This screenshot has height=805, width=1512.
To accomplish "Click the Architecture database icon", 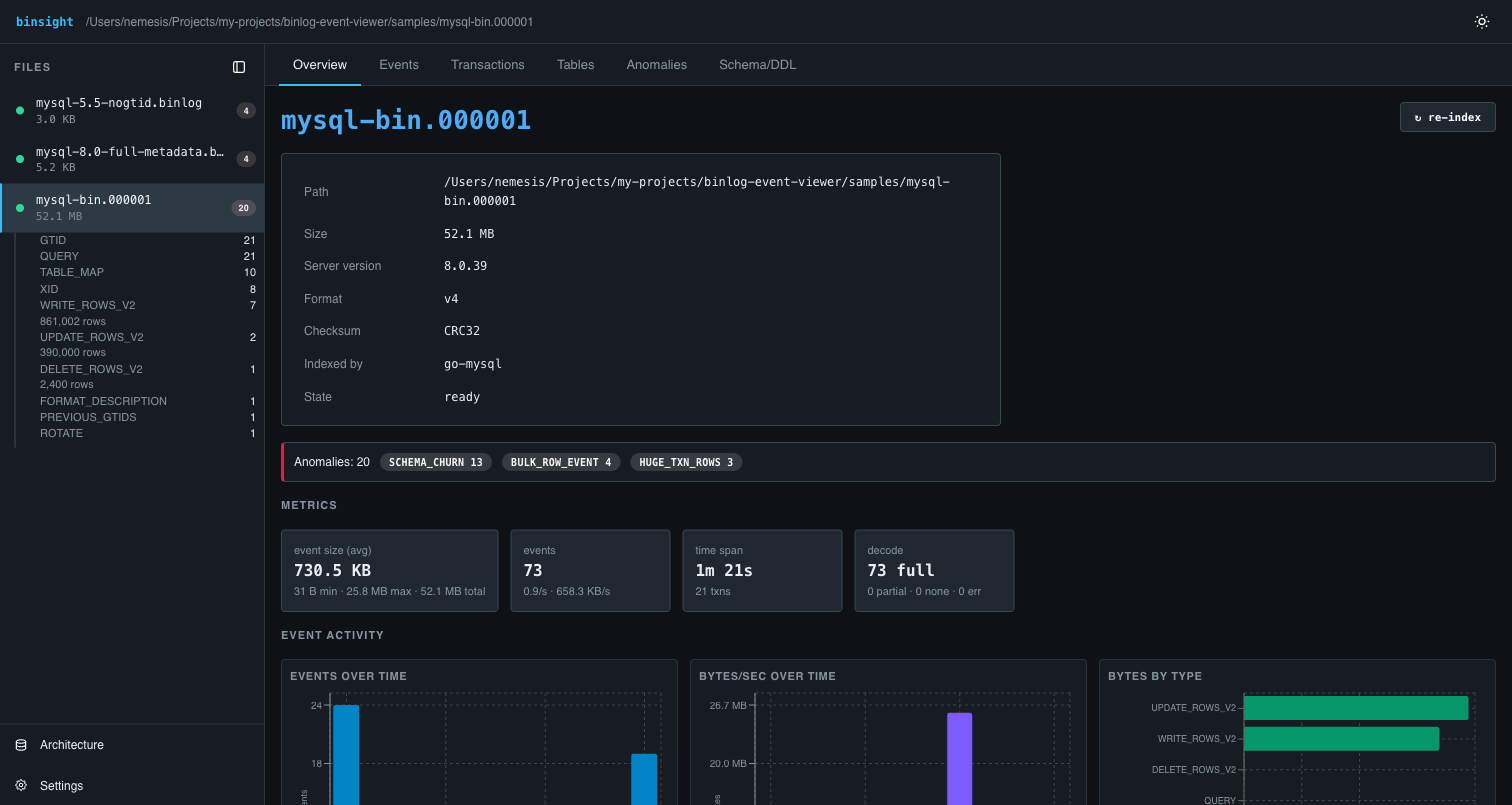I will 21,745.
